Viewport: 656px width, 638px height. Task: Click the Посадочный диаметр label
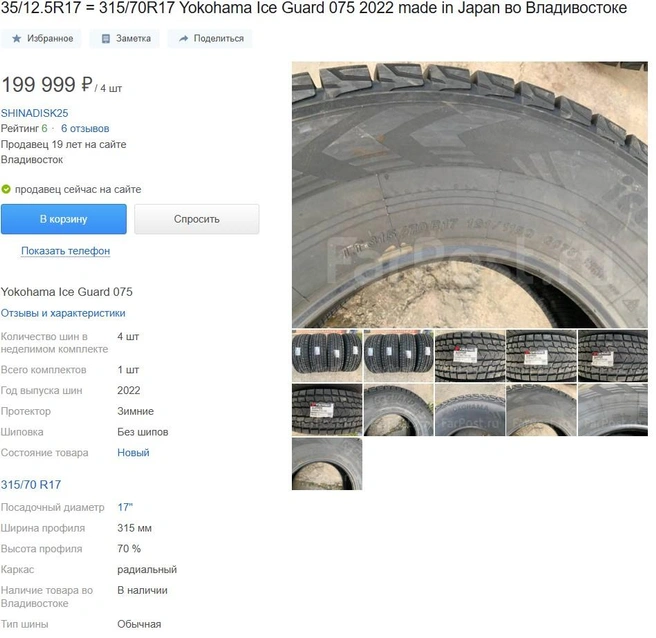tap(52, 507)
